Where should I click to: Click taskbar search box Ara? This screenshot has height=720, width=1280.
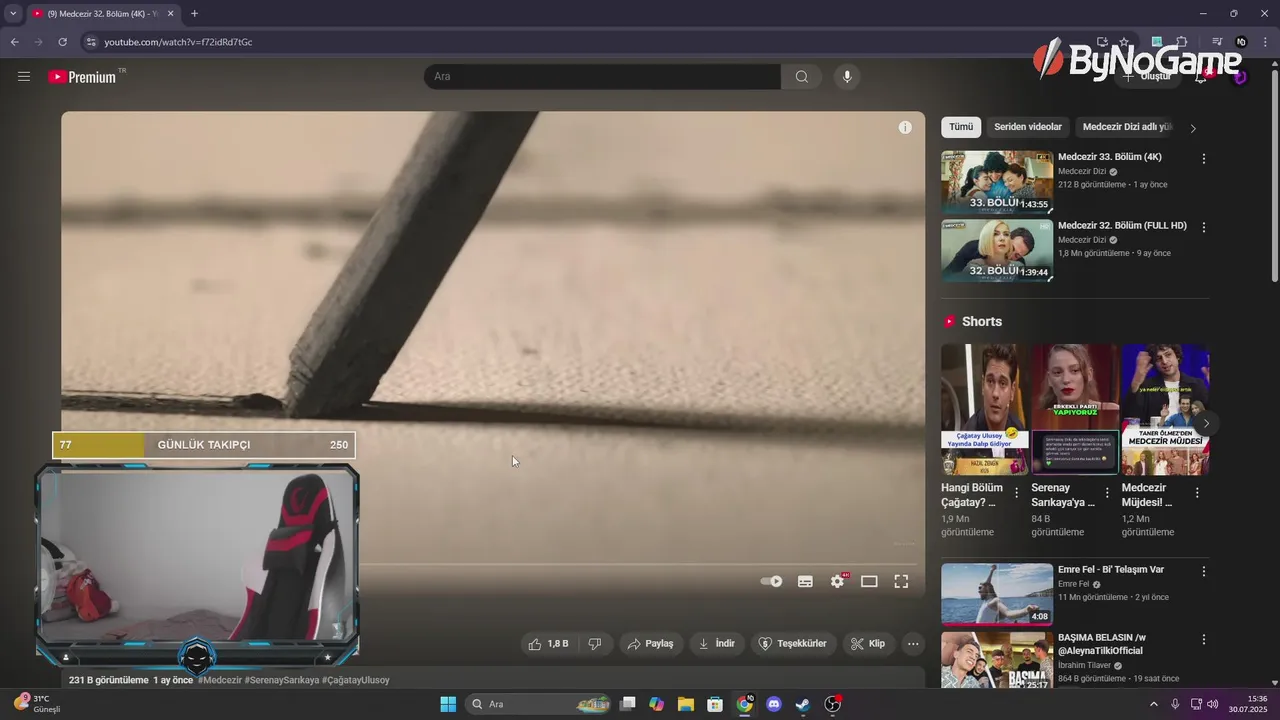point(539,704)
